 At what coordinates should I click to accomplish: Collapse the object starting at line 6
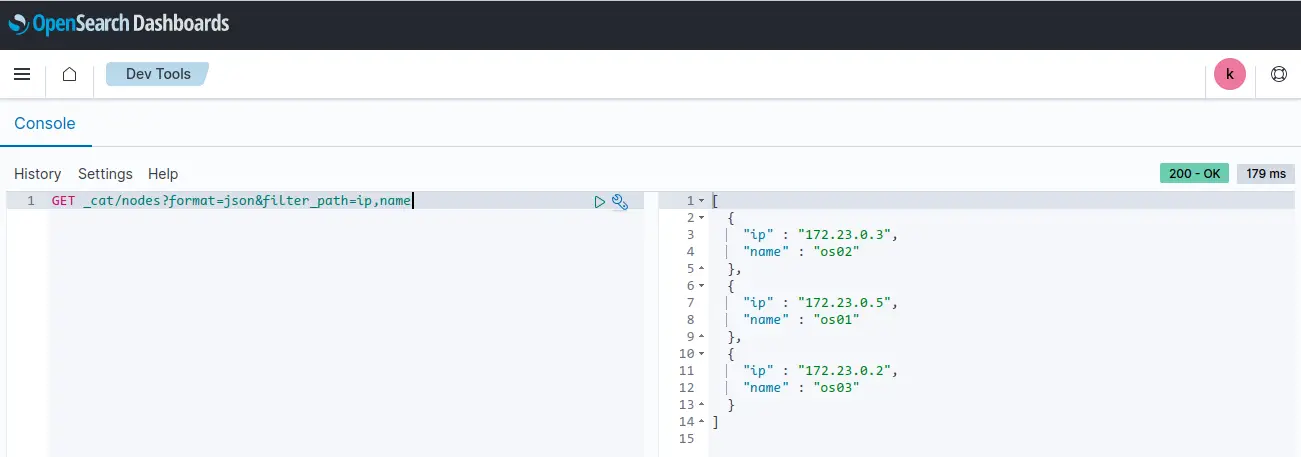[x=701, y=286]
